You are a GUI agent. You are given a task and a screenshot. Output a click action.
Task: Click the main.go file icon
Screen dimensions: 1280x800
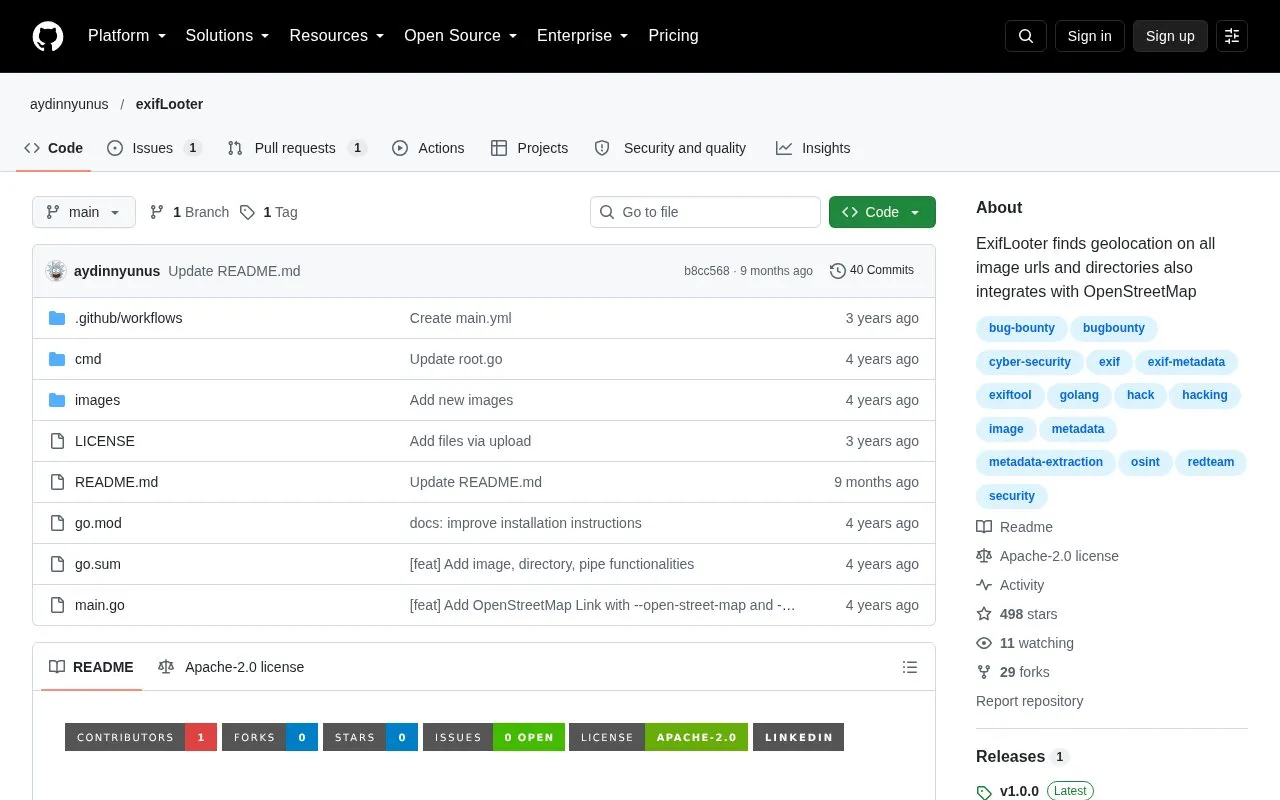(57, 605)
